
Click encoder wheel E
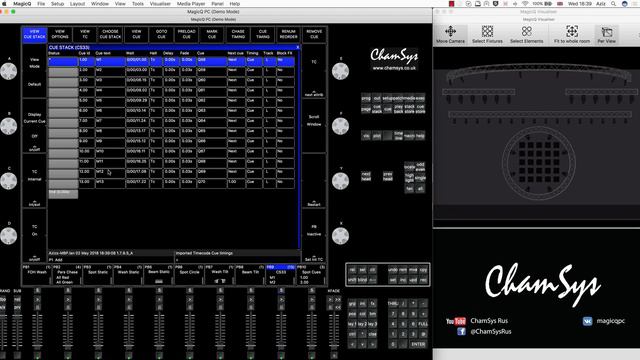[340, 71]
